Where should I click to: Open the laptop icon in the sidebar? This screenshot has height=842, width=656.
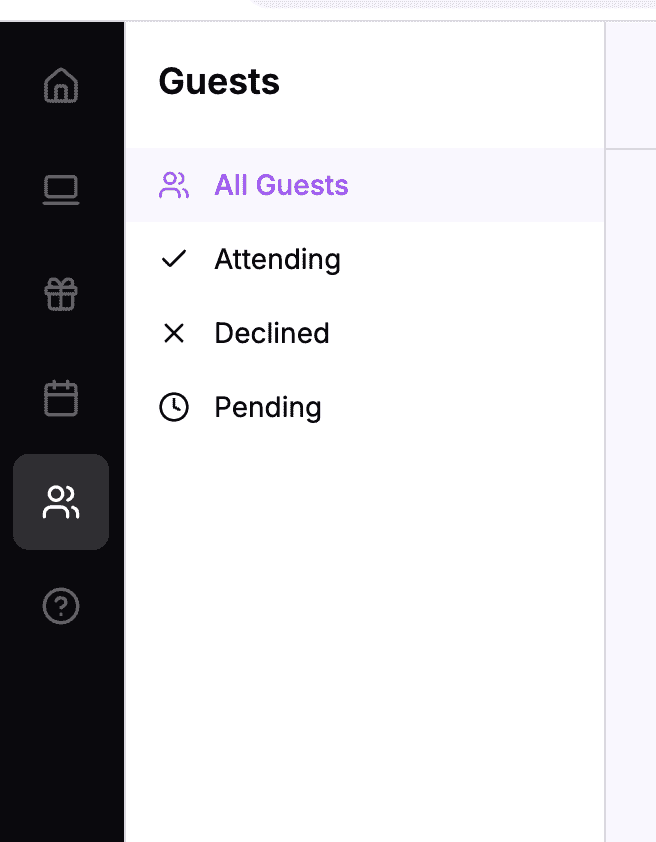(x=61, y=190)
